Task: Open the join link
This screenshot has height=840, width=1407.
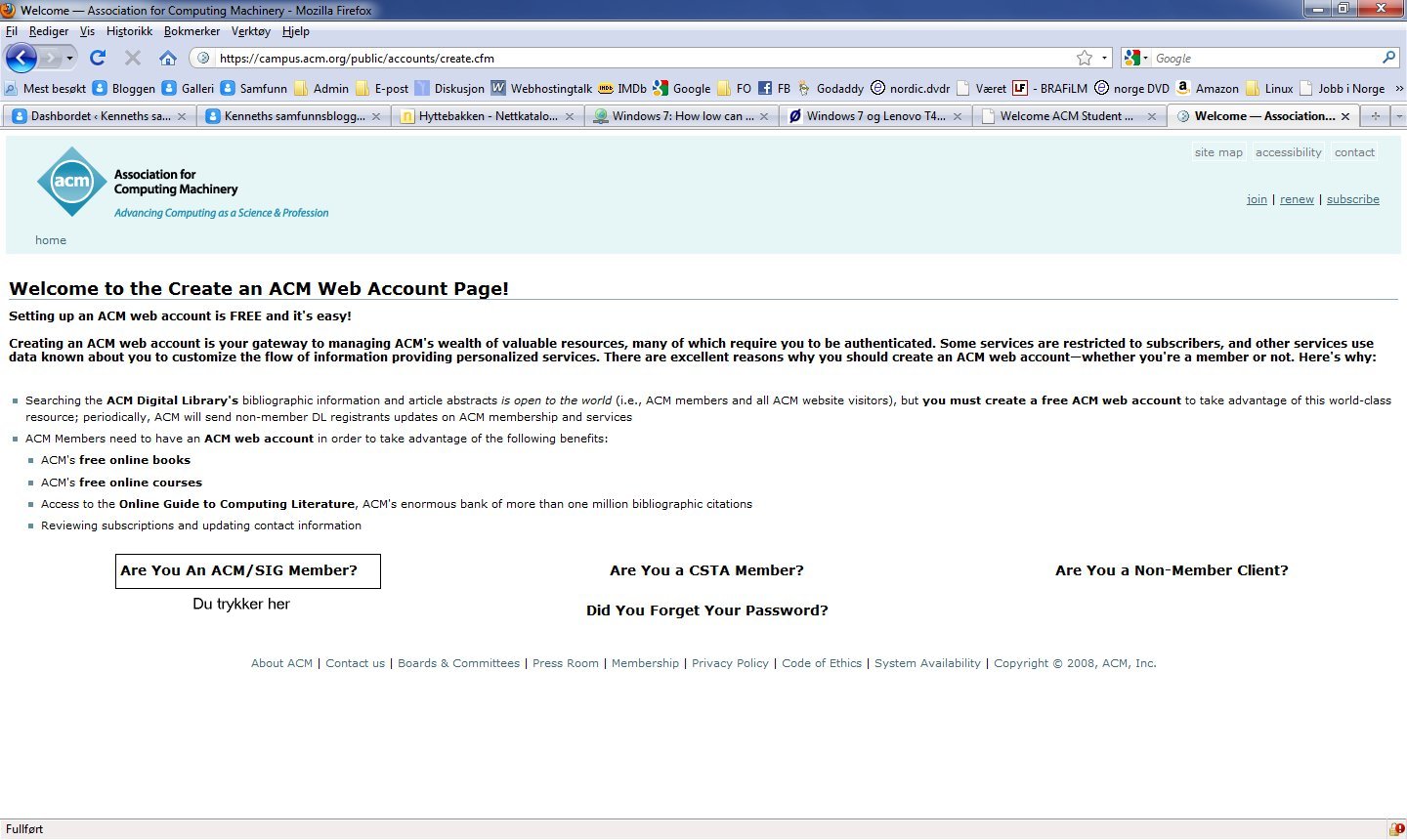Action: 1257,199
